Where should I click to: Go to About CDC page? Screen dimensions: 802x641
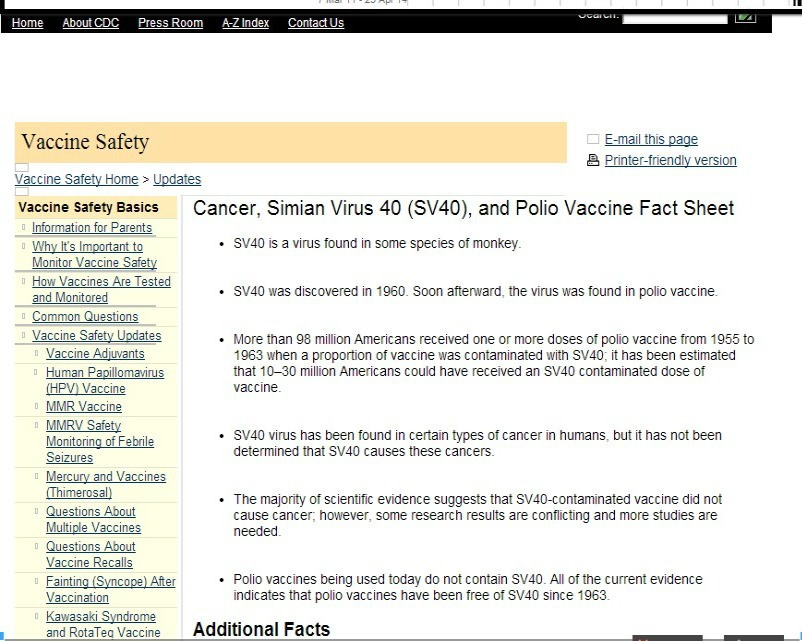point(91,23)
